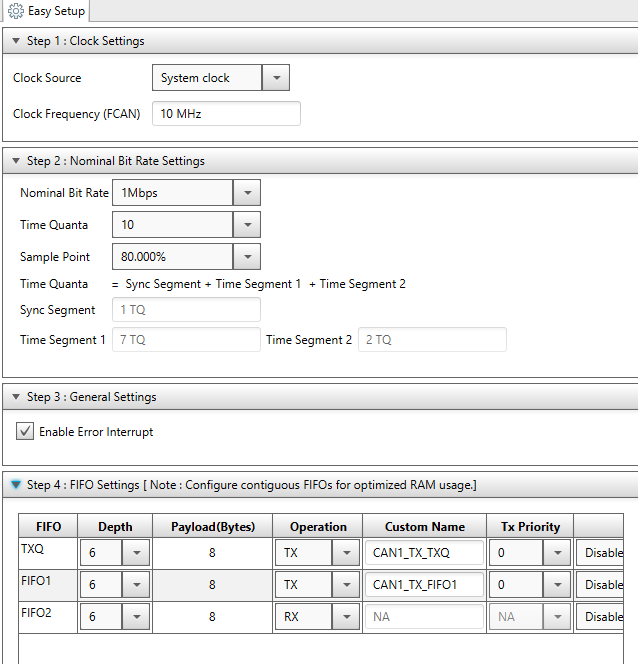
Task: Collapse Step 1 Clock Settings section
Action: pyautogui.click(x=16, y=41)
